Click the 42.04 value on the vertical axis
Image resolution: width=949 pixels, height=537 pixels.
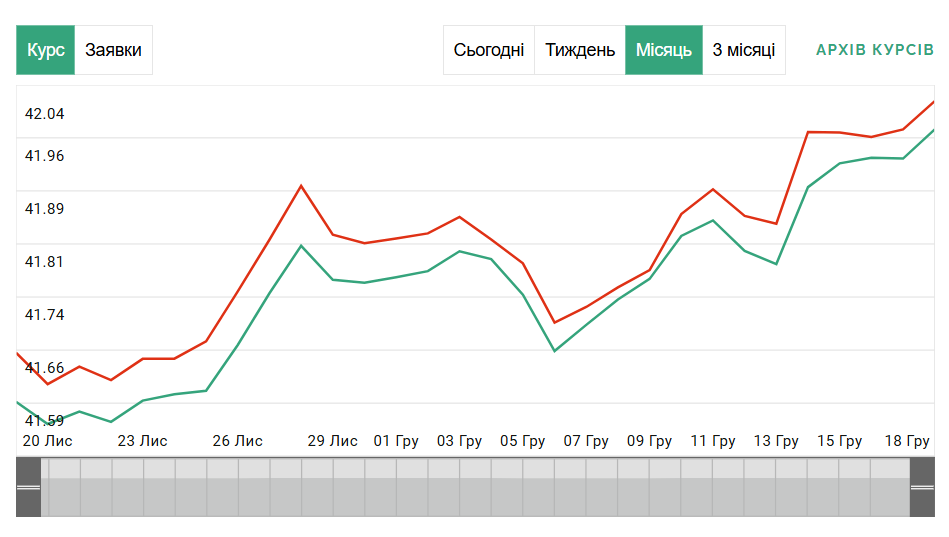pos(44,114)
